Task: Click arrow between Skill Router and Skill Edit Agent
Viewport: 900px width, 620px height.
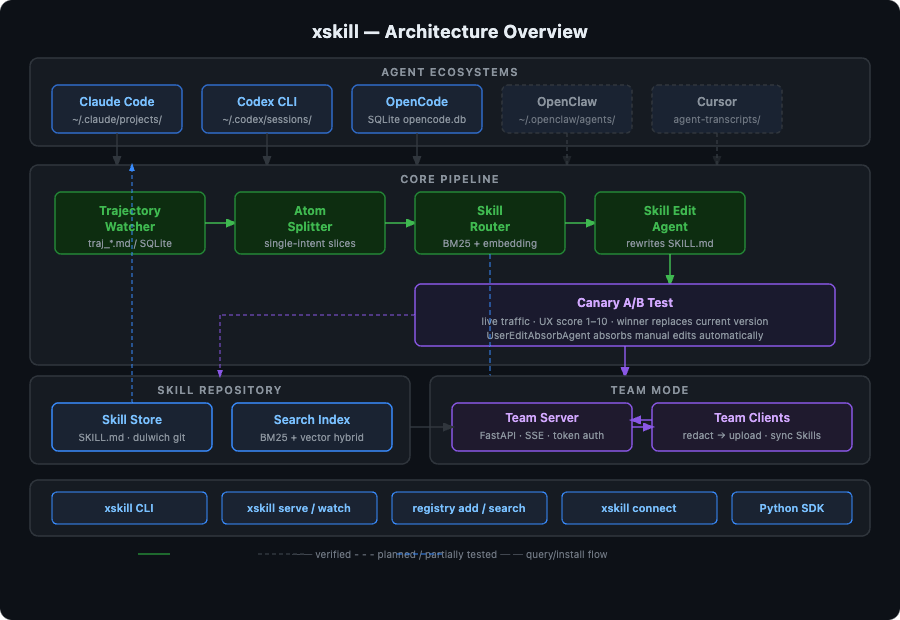Action: 580,223
